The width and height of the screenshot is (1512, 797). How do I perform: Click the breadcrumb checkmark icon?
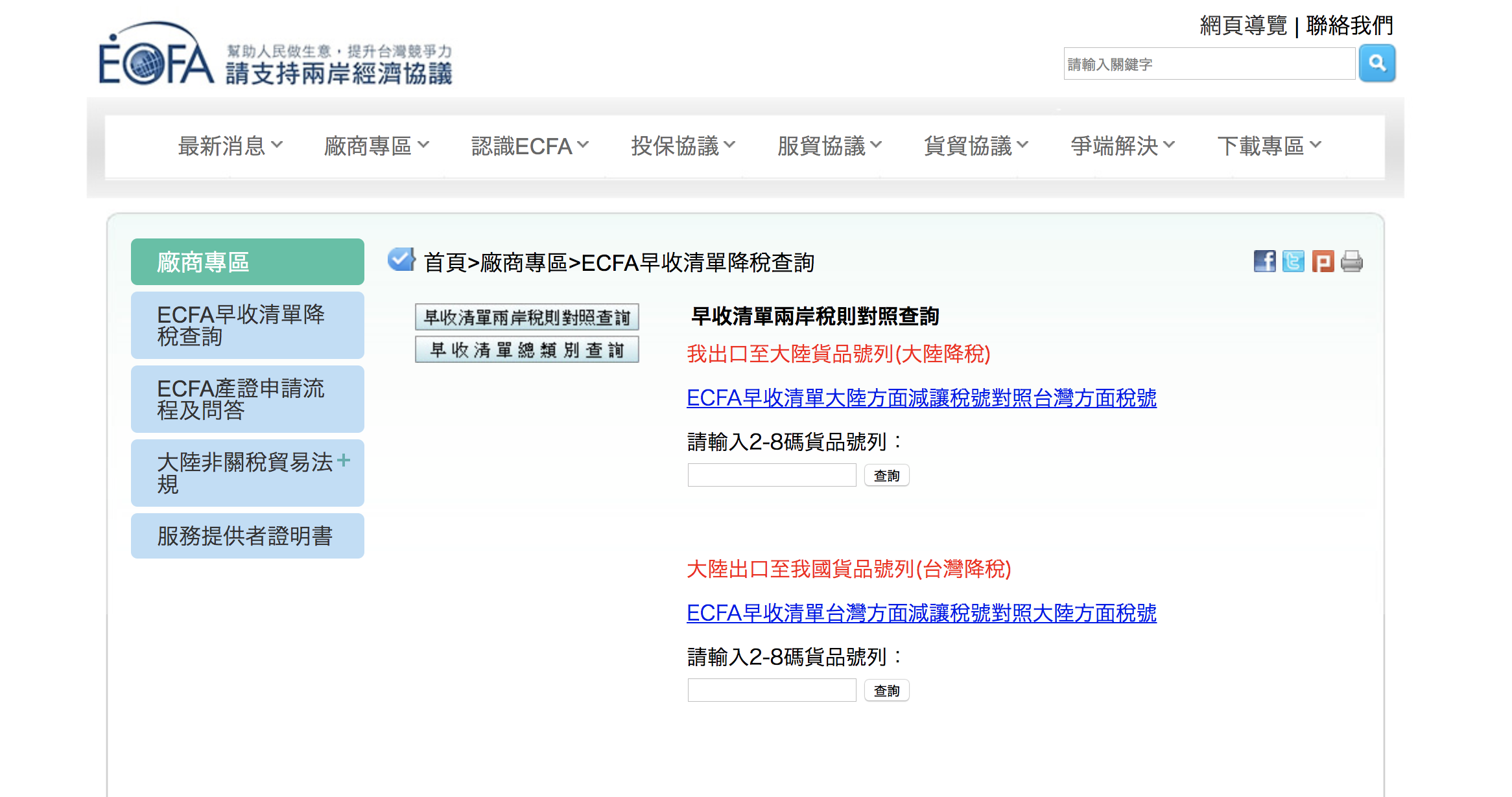tap(401, 260)
